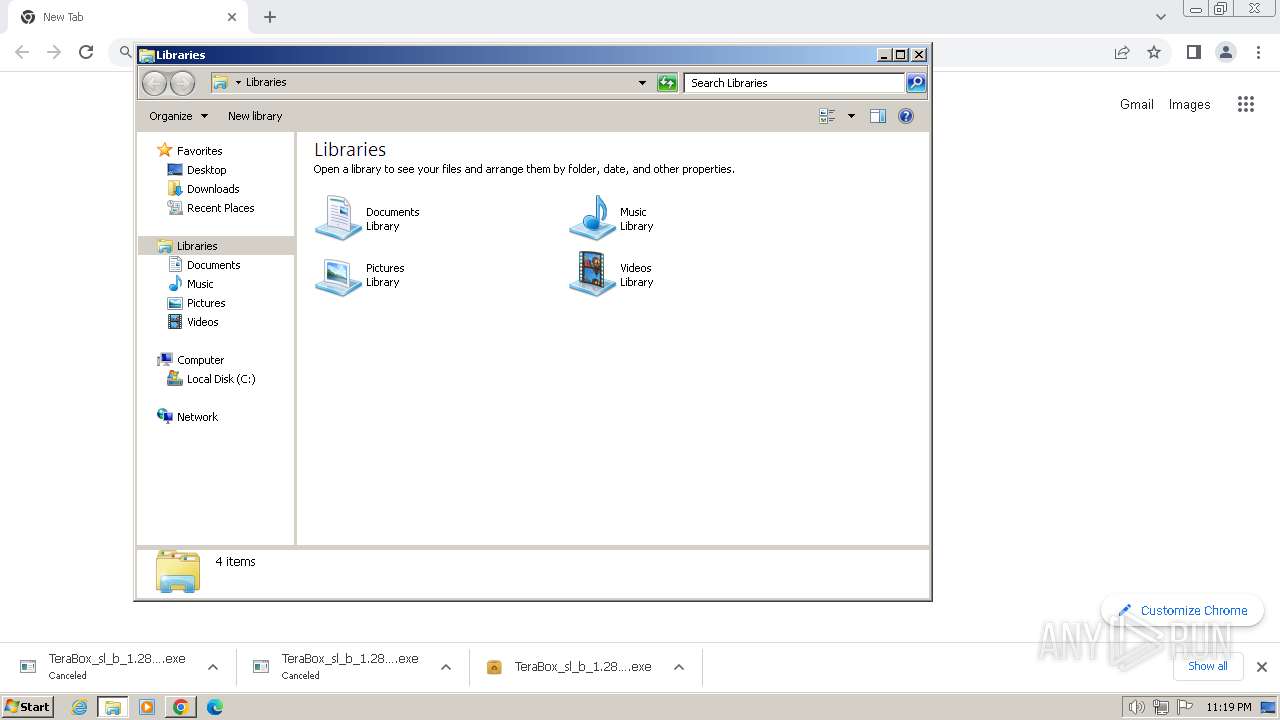Select the New Tab Chrome tab
Viewport: 1280px width, 720px height.
[x=128, y=17]
